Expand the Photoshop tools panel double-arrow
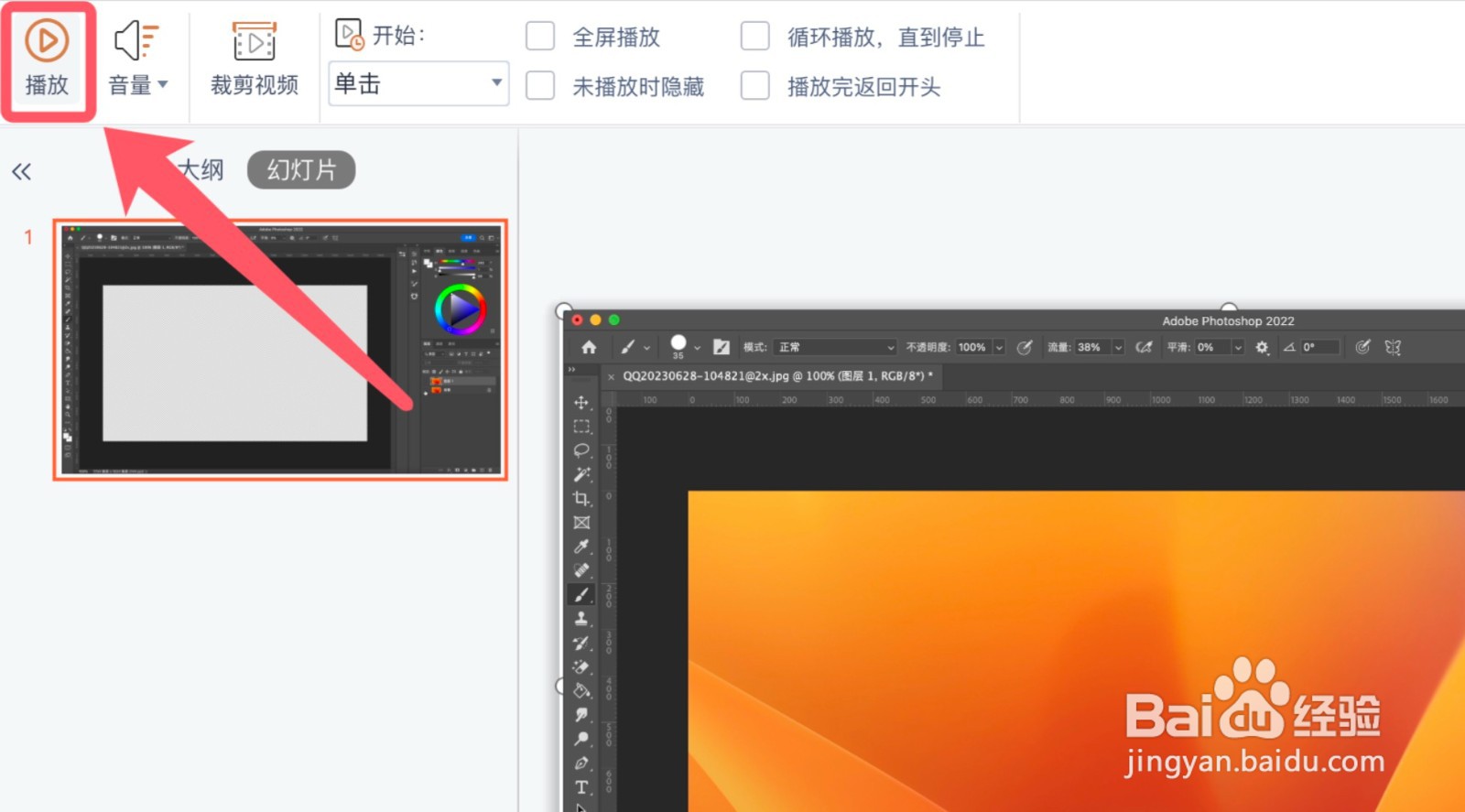1465x812 pixels. tap(571, 369)
